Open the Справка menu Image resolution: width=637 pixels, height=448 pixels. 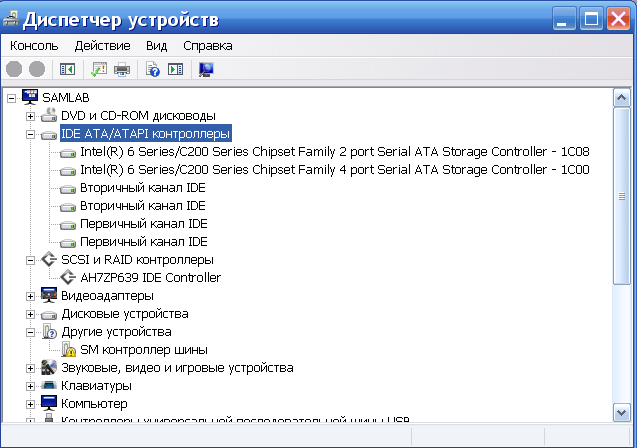pyautogui.click(x=208, y=45)
